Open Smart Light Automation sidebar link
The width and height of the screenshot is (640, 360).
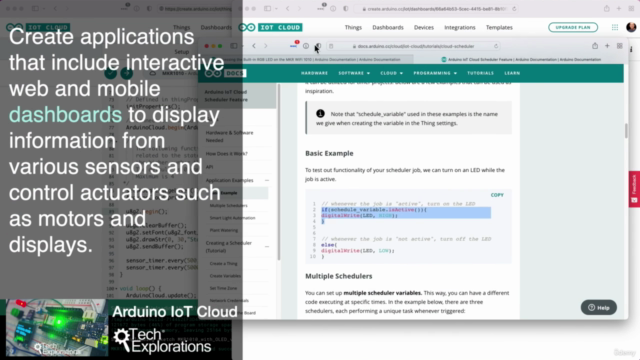point(232,218)
